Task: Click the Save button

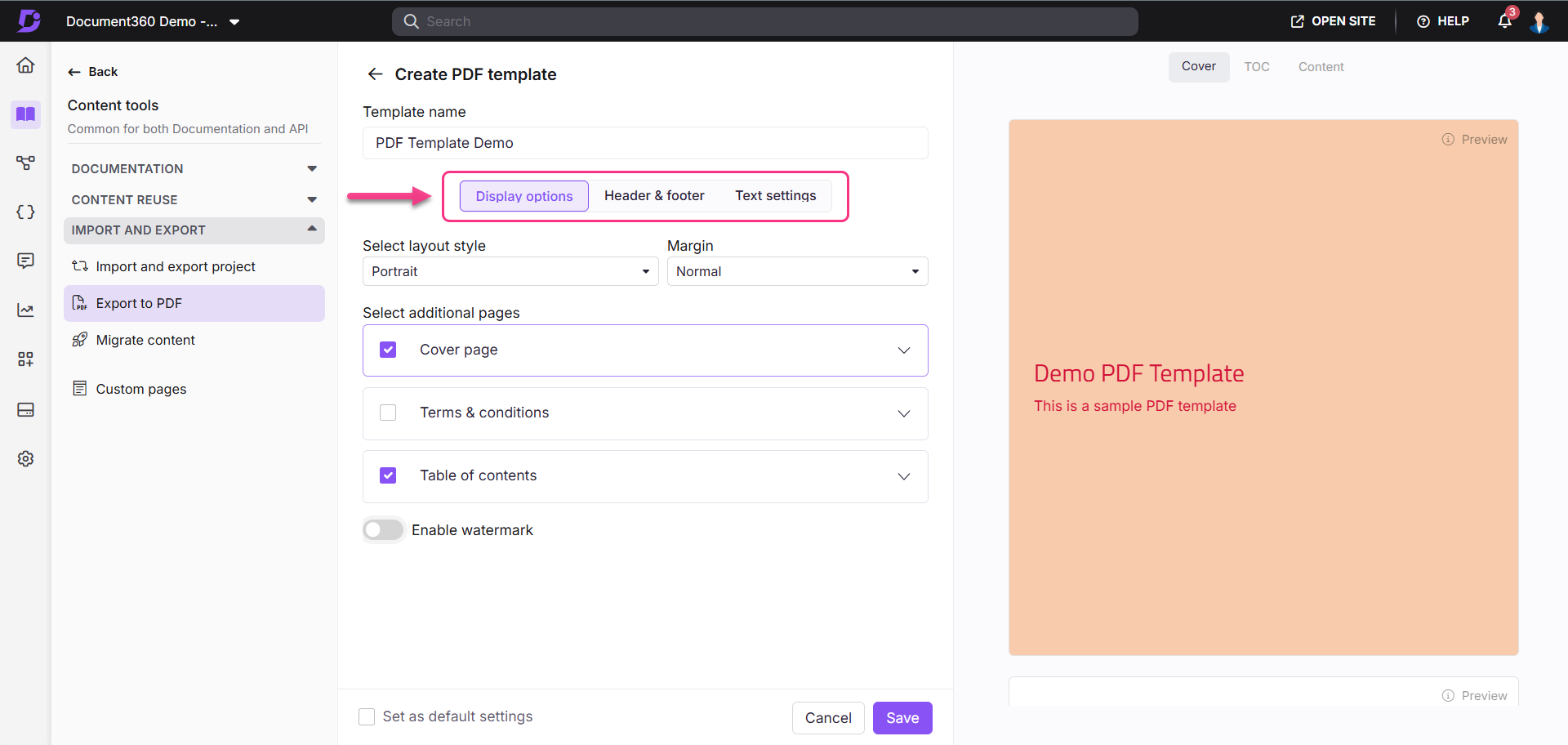Action: click(902, 718)
